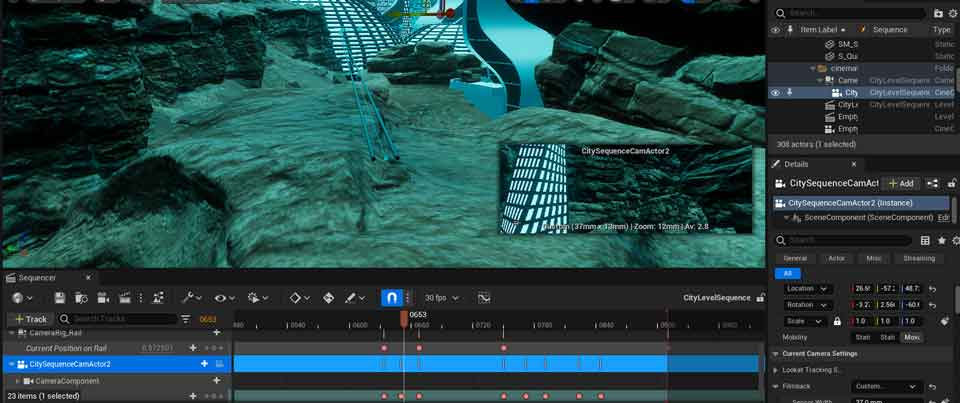Save the current level sequence
Image resolution: width=960 pixels, height=403 pixels.
click(x=59, y=298)
